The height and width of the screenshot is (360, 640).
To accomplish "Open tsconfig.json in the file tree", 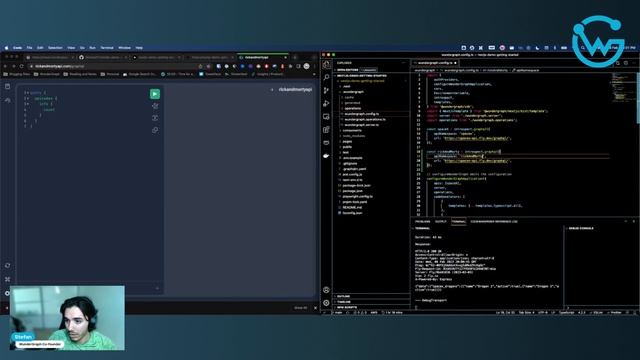I will pyautogui.click(x=351, y=213).
